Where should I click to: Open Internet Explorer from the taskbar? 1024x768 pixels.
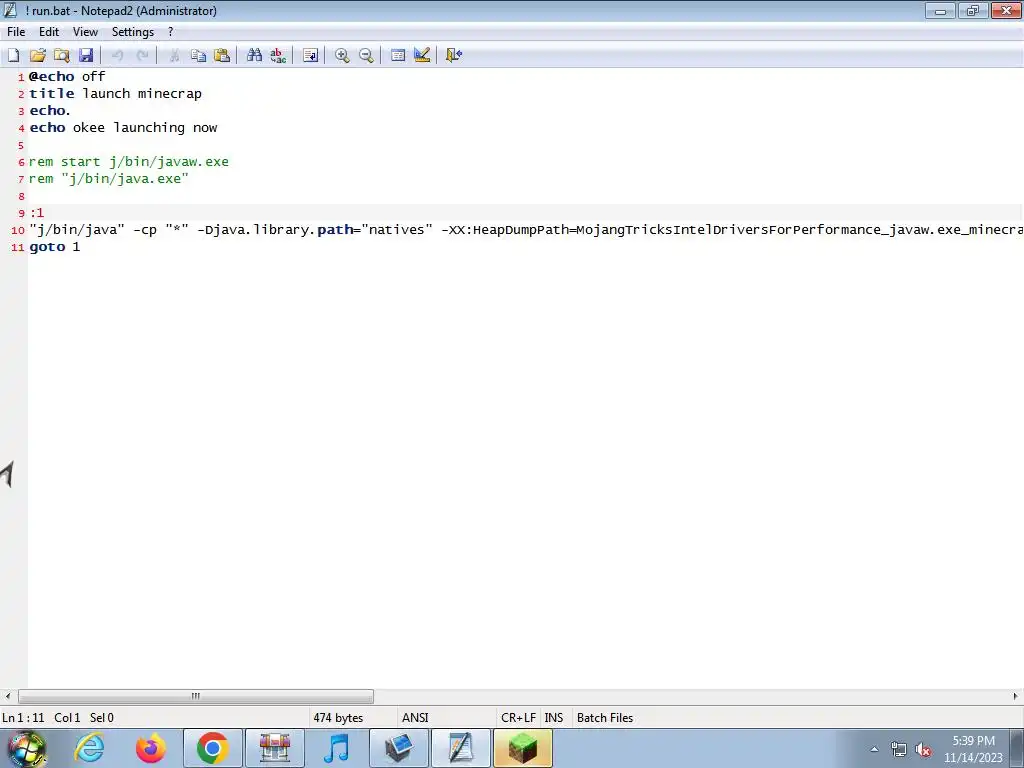(x=89, y=748)
